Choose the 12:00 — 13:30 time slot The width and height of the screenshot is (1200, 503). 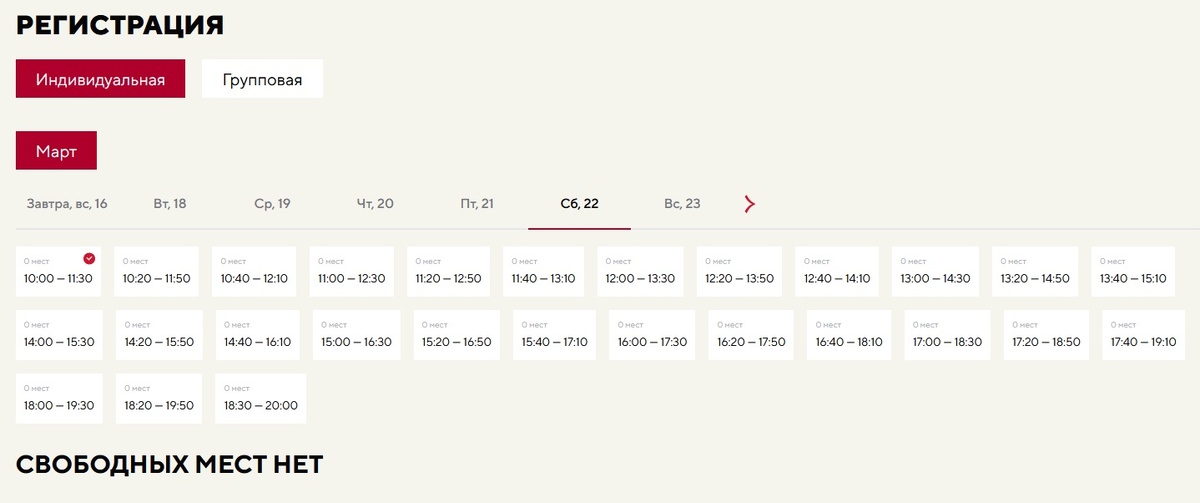pos(640,272)
